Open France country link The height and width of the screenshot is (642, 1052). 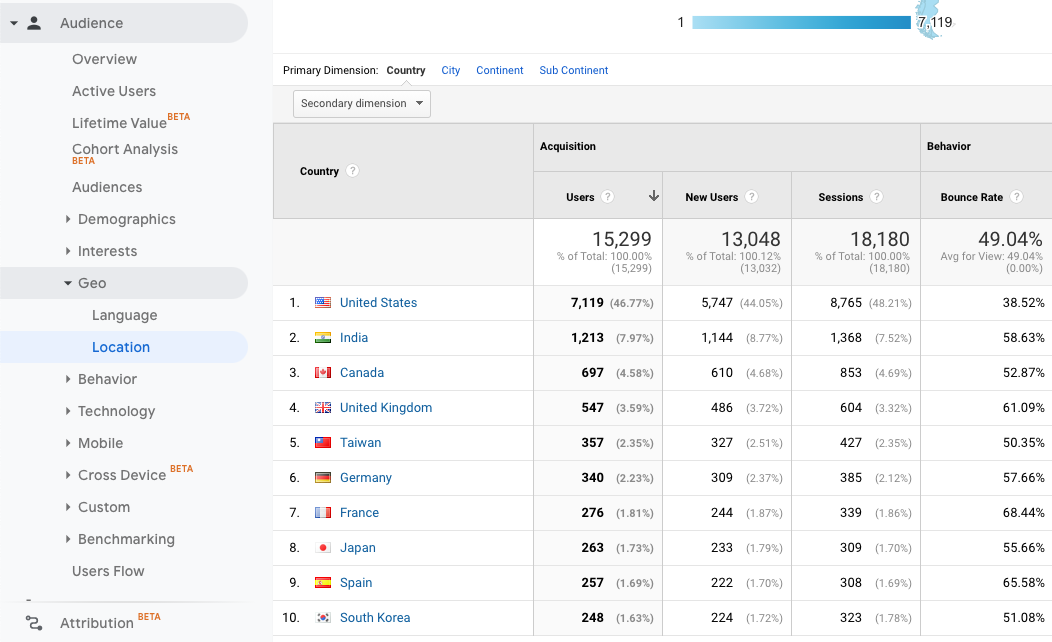[x=360, y=513]
